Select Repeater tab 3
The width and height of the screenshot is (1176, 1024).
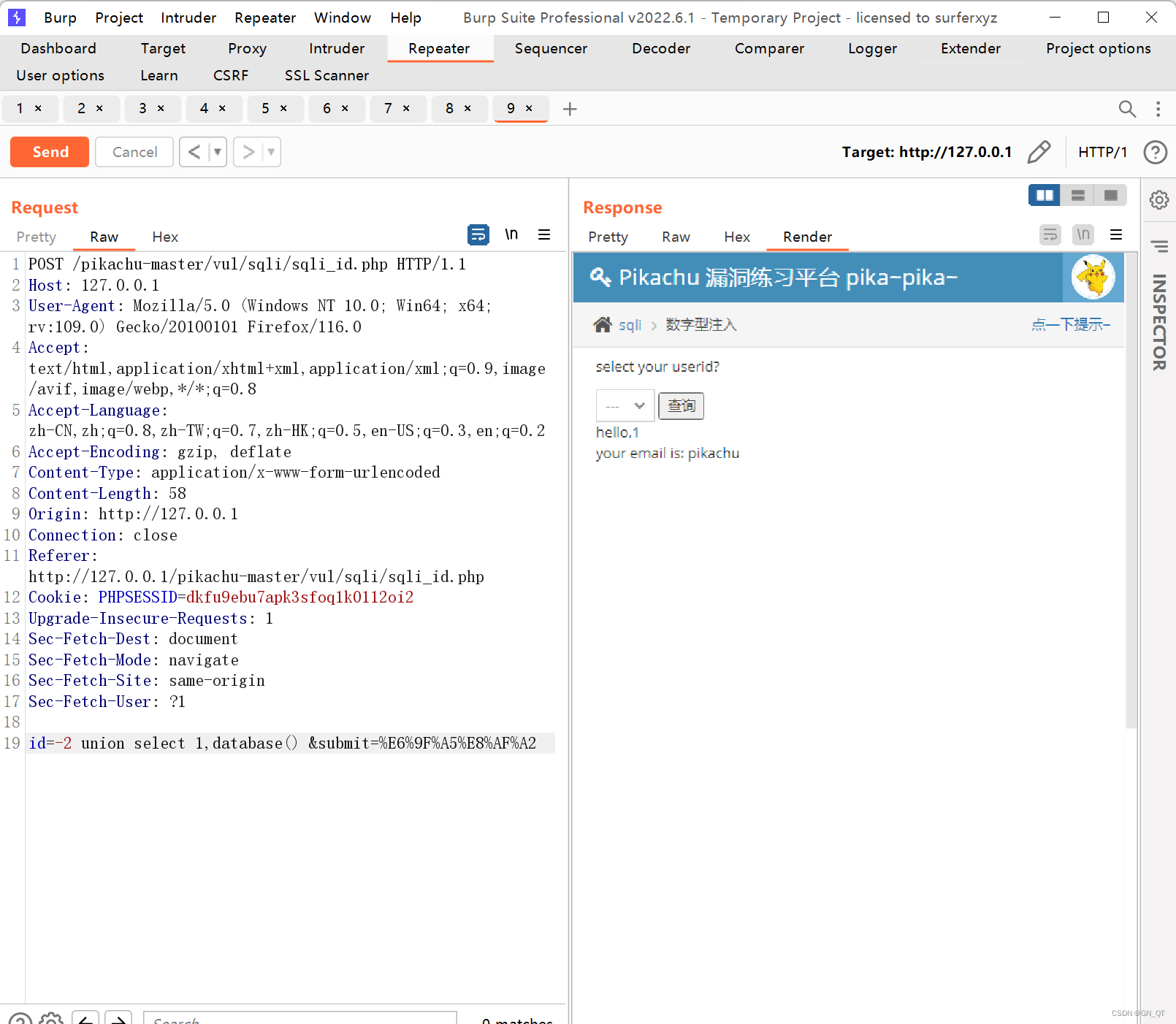tap(142, 109)
